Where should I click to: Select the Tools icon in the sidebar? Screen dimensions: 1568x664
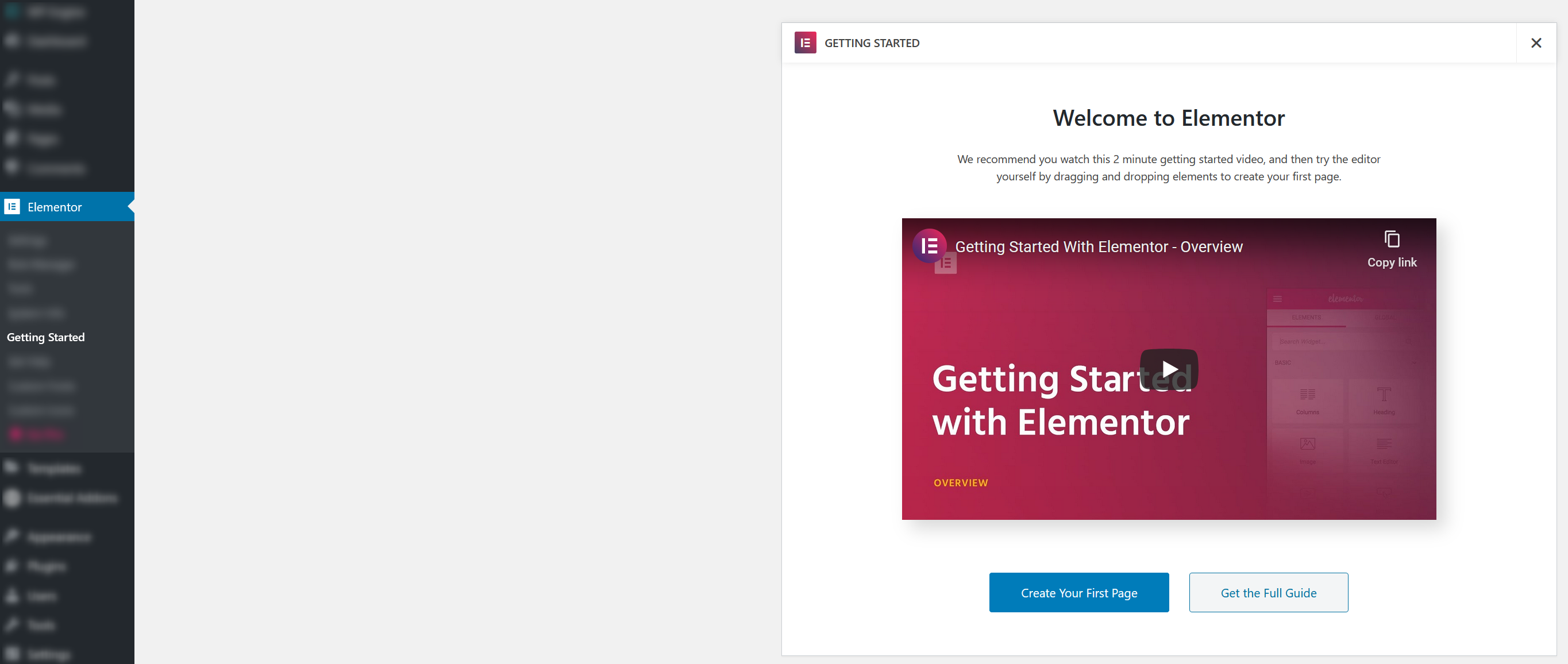pyautogui.click(x=12, y=625)
